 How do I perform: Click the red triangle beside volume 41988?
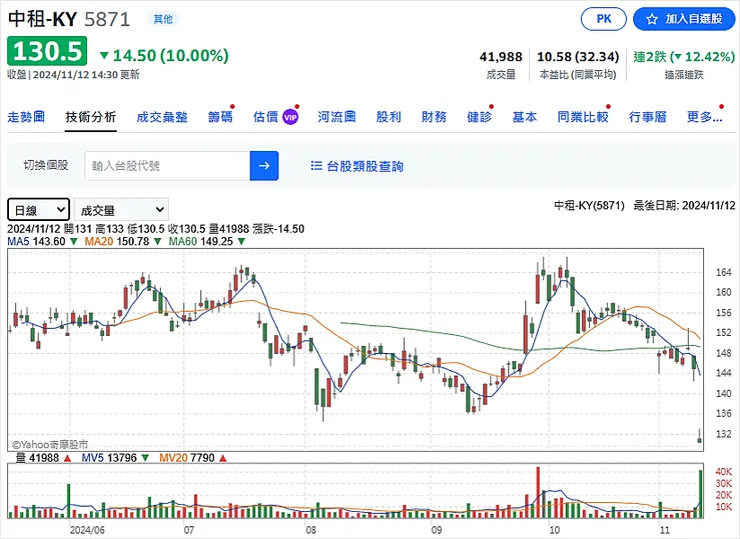pos(67,458)
